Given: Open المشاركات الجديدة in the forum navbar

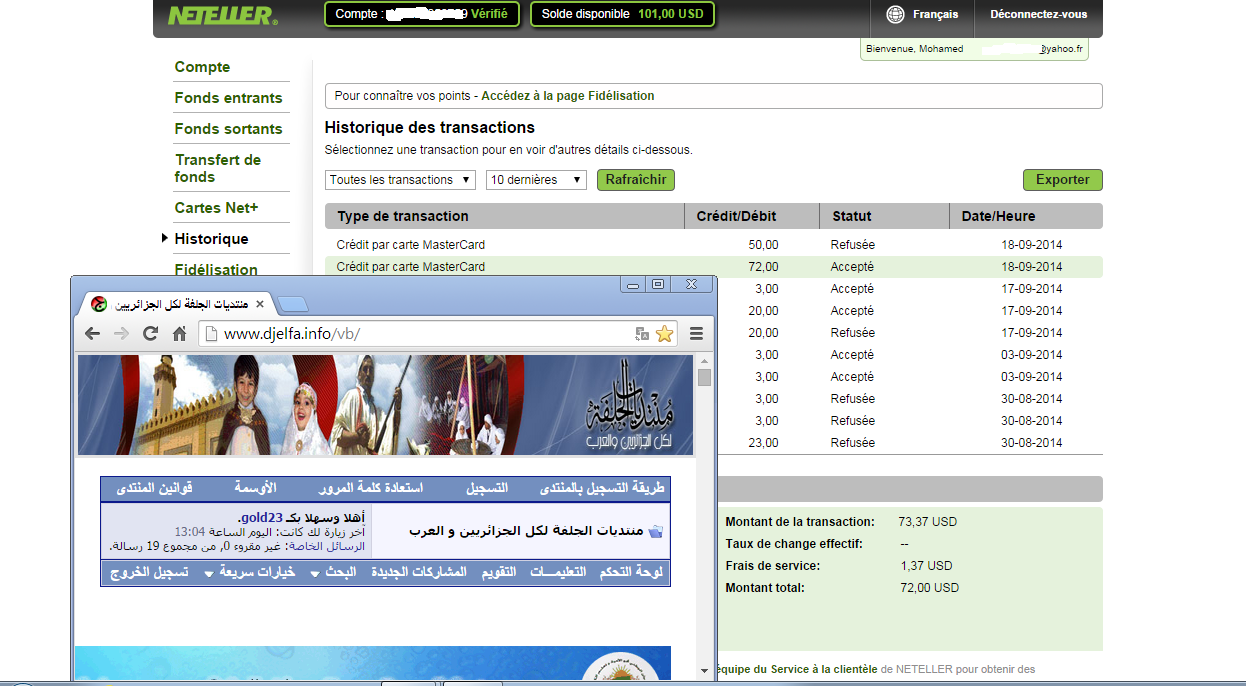Looking at the screenshot, I should 419,573.
